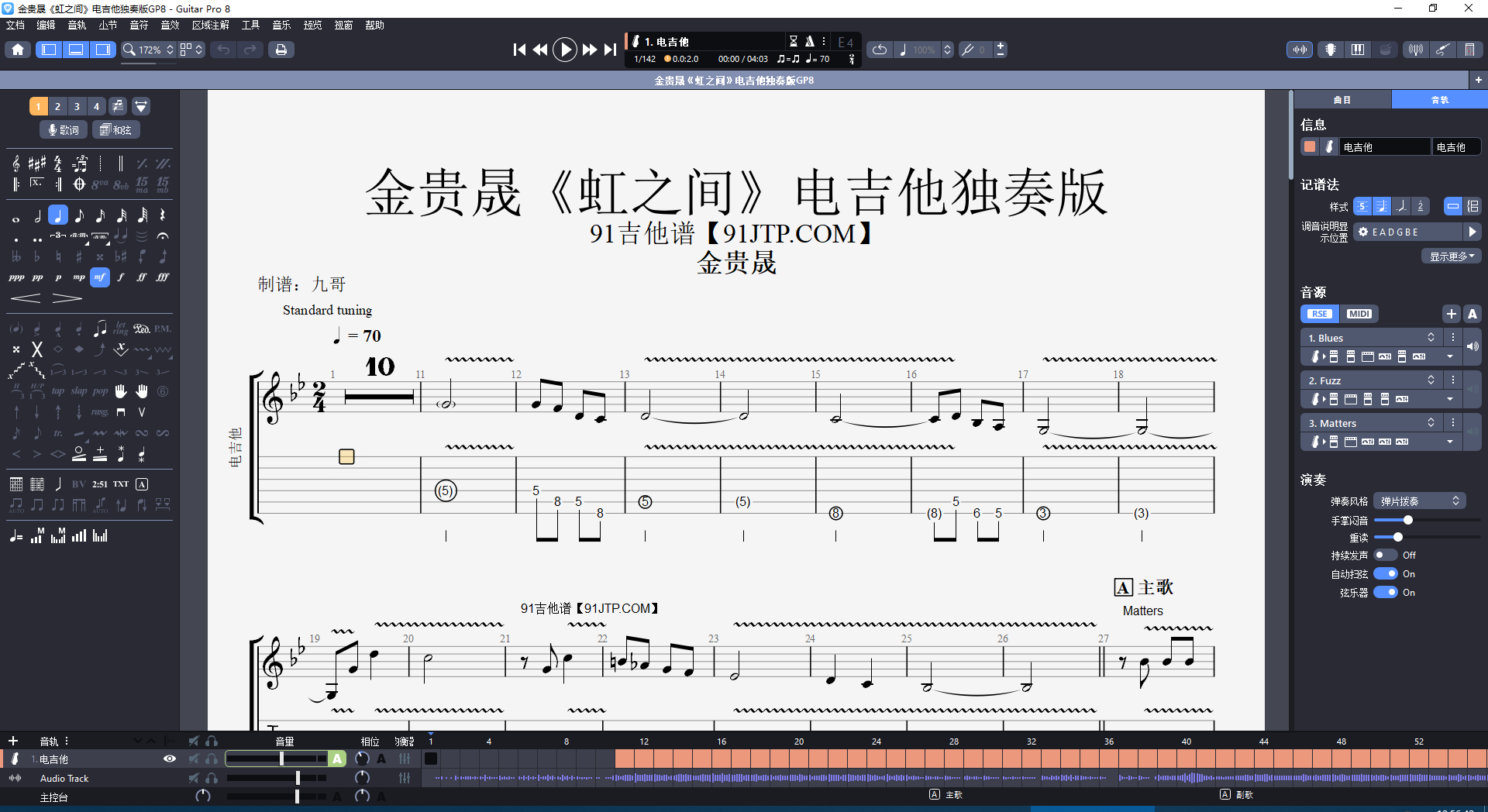Open the 弹片拨奏 playing style dropdown

pos(1419,501)
